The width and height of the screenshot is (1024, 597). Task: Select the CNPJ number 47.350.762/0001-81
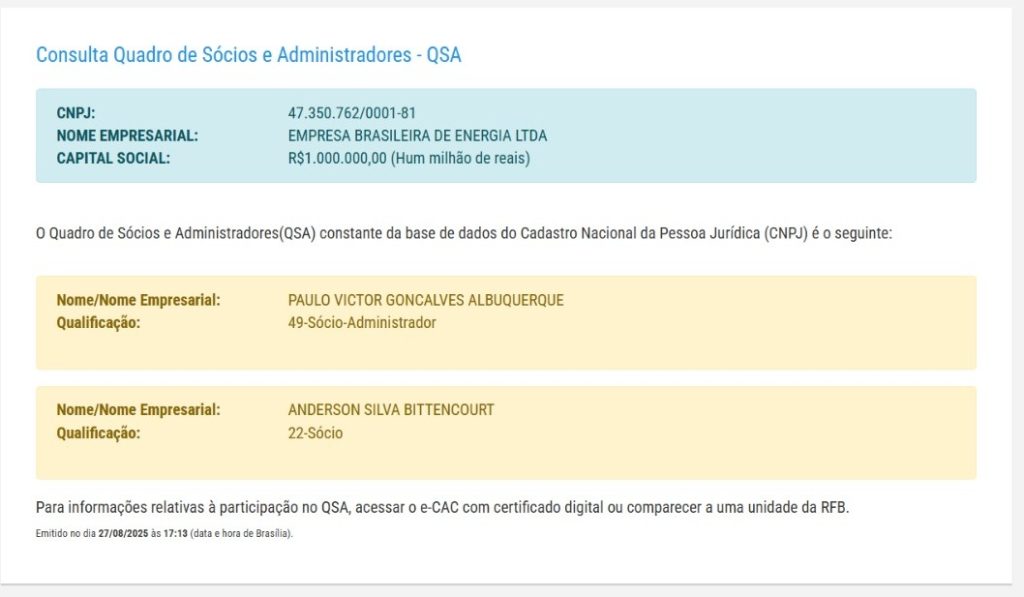[x=351, y=113]
